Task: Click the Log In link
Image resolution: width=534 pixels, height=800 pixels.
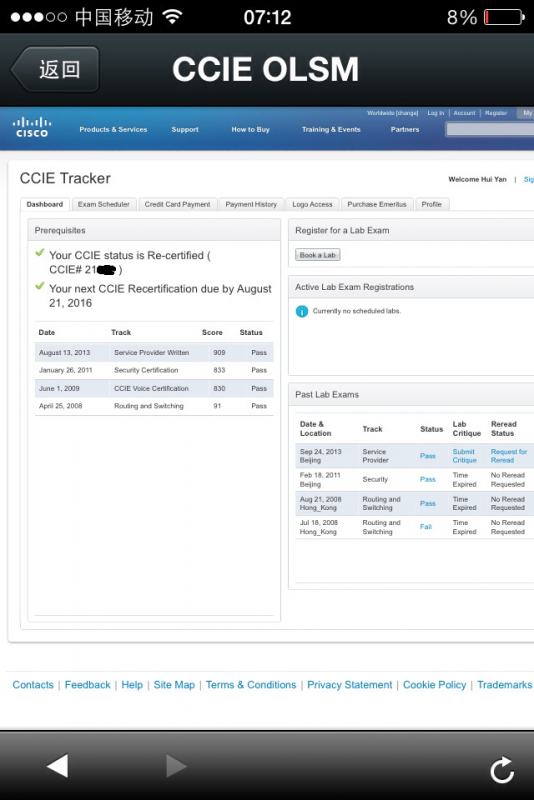Action: [436, 113]
